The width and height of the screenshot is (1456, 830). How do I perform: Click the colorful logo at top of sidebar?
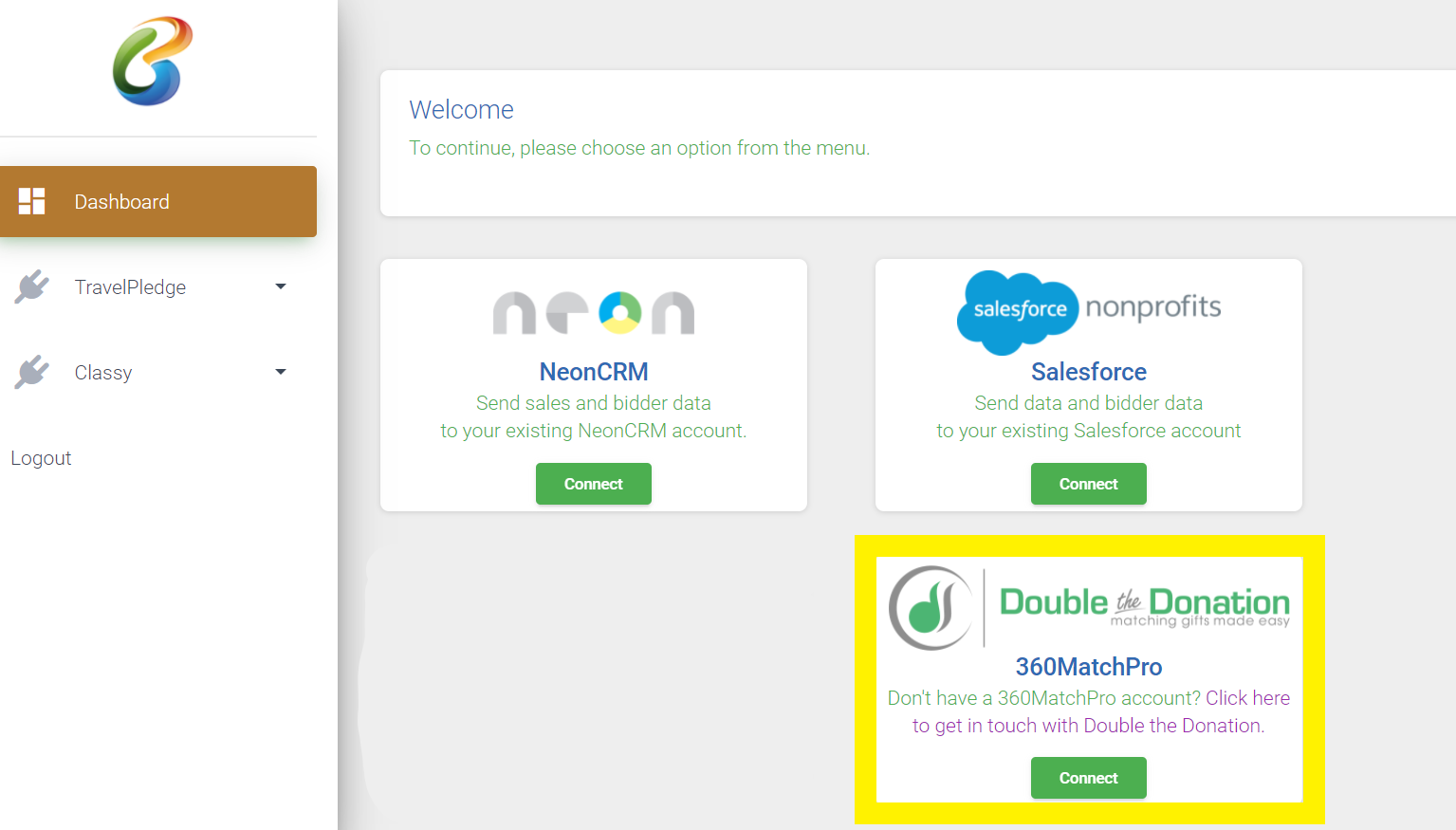coord(153,61)
